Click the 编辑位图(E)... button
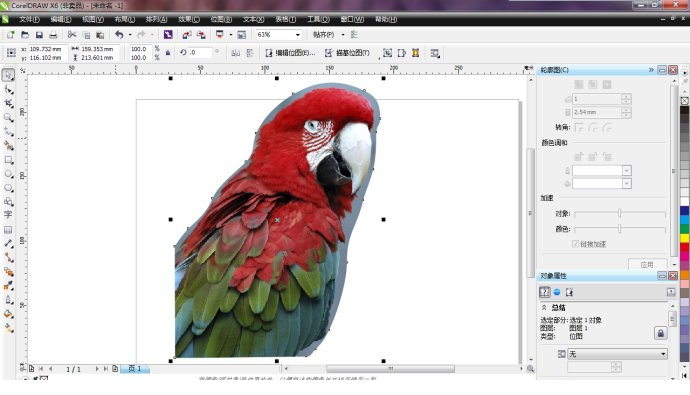 [x=290, y=53]
